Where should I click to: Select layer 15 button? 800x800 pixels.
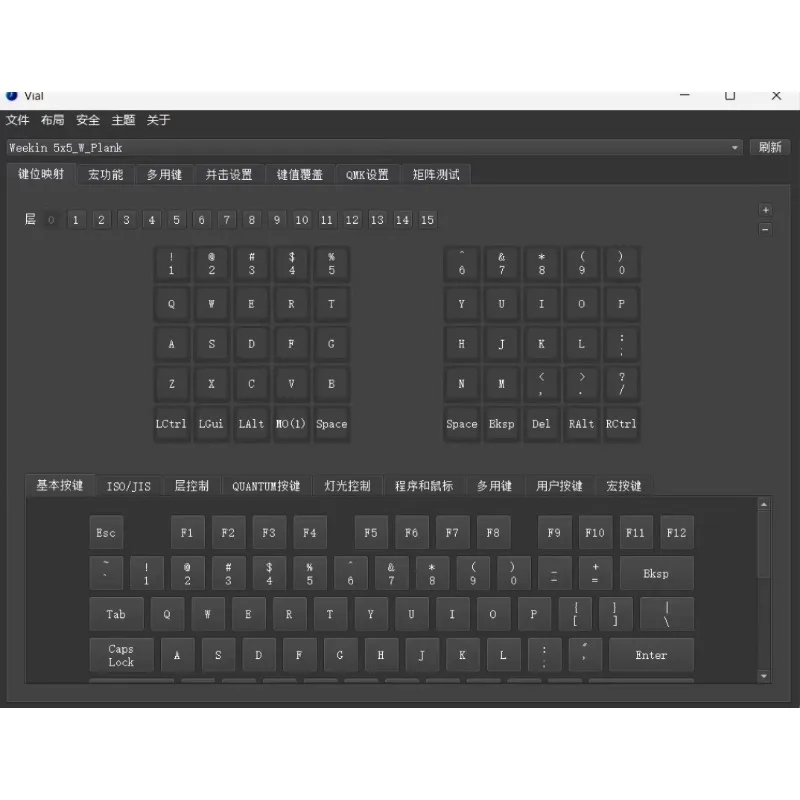pyautogui.click(x=427, y=220)
